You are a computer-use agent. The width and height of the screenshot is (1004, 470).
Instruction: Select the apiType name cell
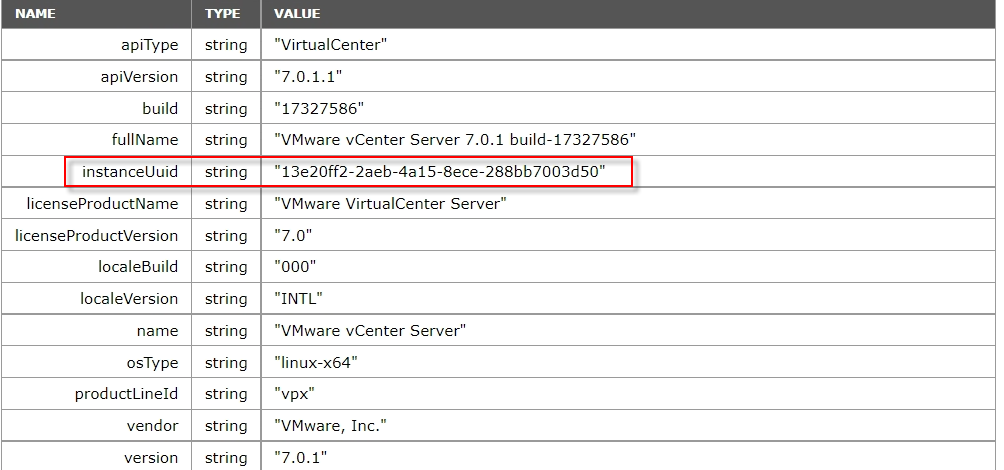(96, 45)
